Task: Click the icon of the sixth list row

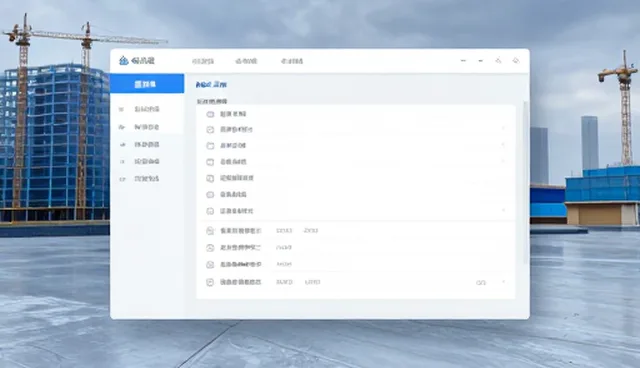Action: tap(210, 195)
